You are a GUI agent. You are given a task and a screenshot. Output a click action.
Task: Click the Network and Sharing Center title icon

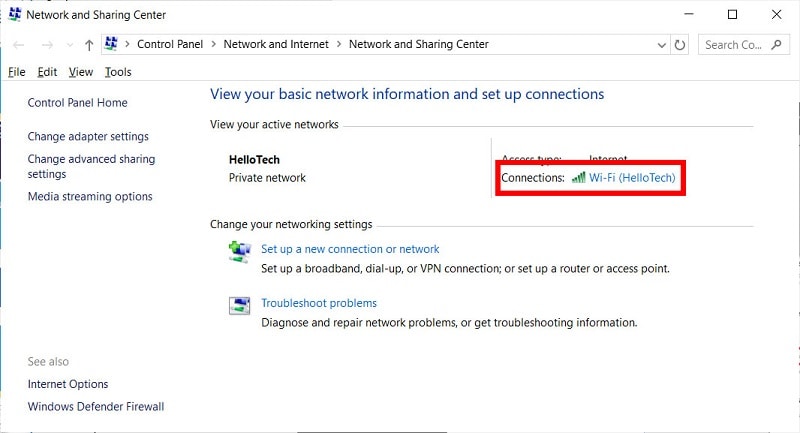coord(13,15)
